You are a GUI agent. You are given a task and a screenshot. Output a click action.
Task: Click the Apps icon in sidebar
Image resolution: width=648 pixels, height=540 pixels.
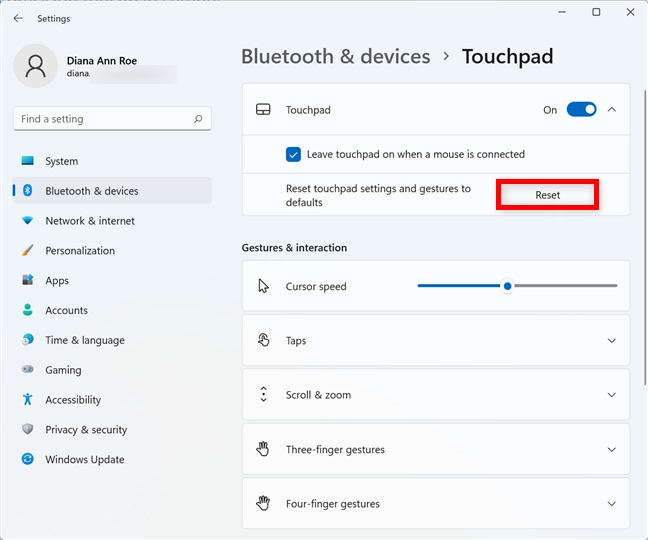(28, 280)
